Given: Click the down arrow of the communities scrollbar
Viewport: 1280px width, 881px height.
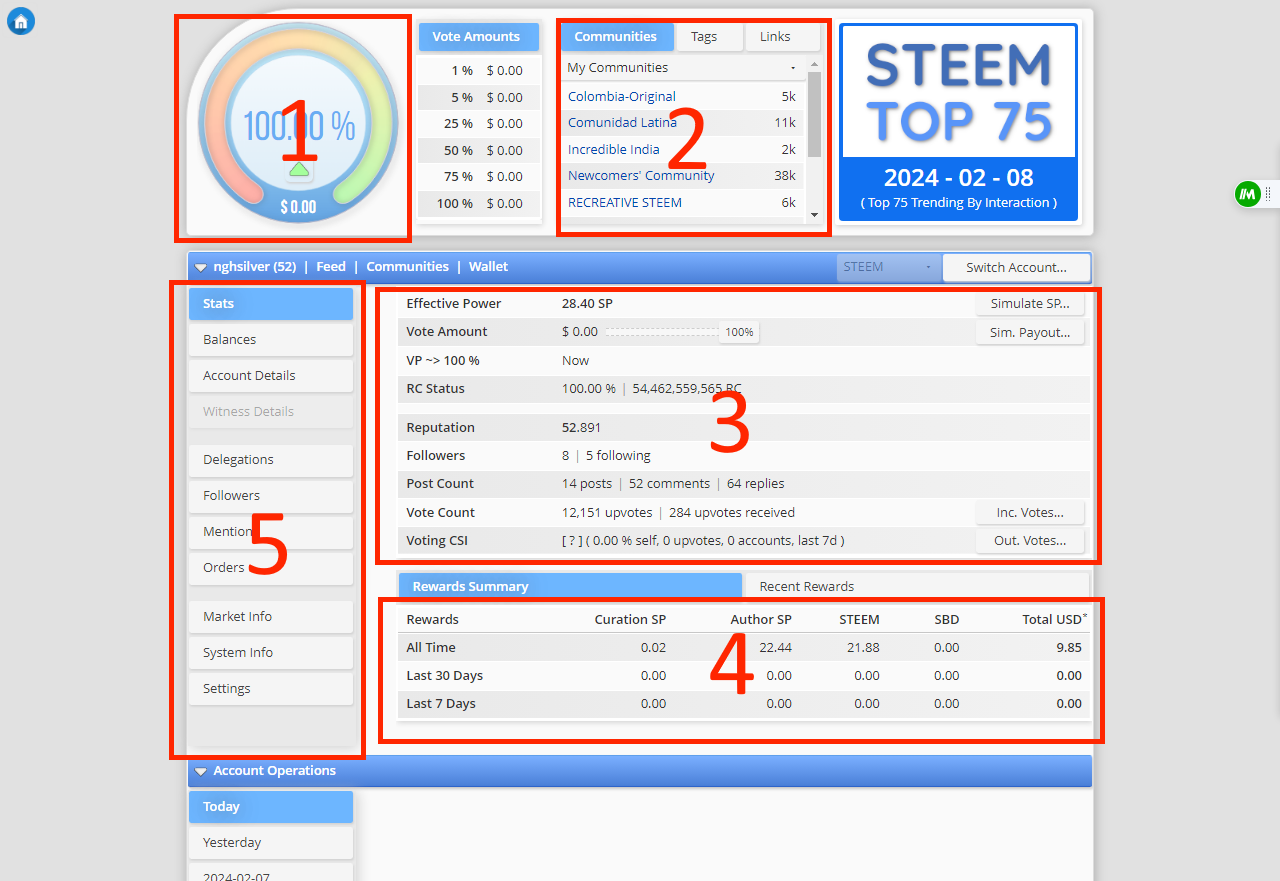Looking at the screenshot, I should [814, 214].
